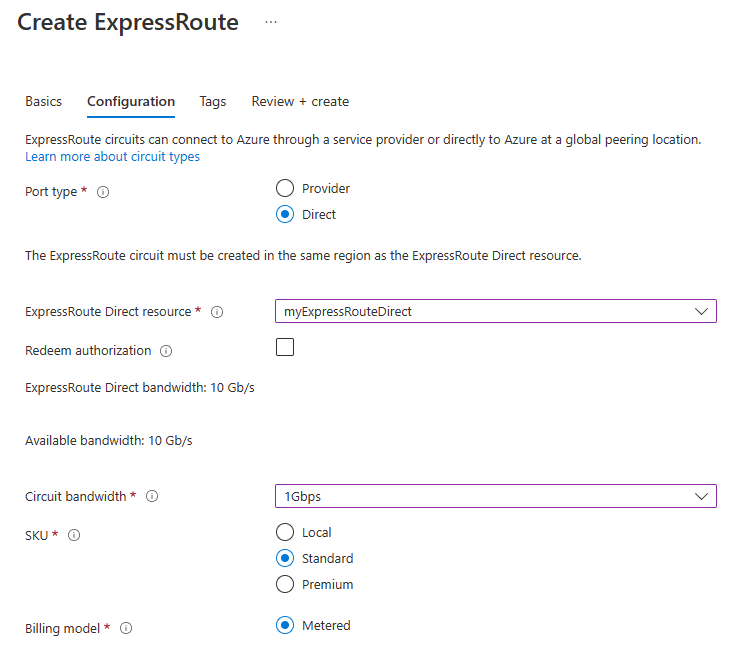Choose the Local SKU option

(x=285, y=532)
